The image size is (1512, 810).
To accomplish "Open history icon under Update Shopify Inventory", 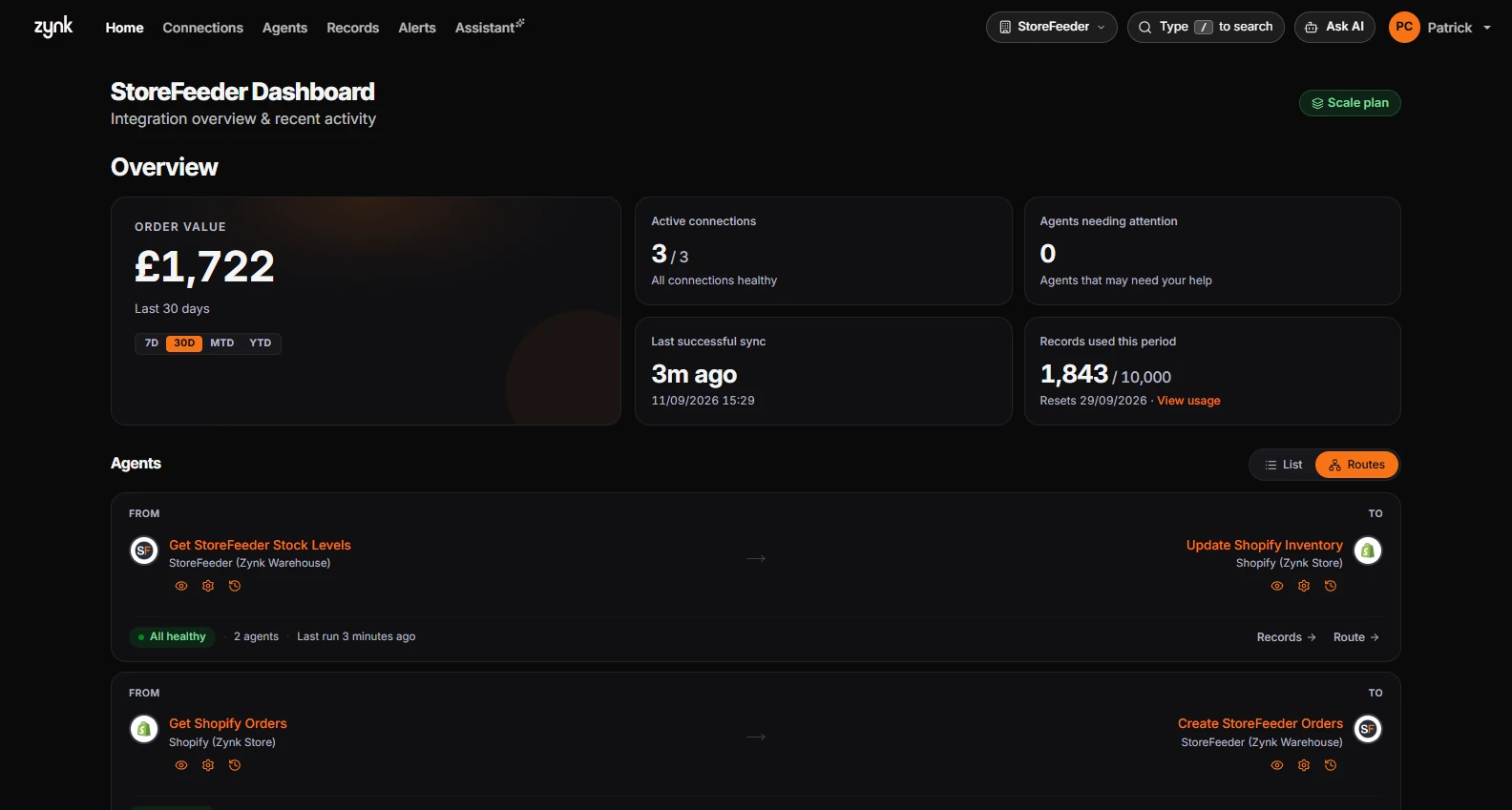I will click(1331, 586).
